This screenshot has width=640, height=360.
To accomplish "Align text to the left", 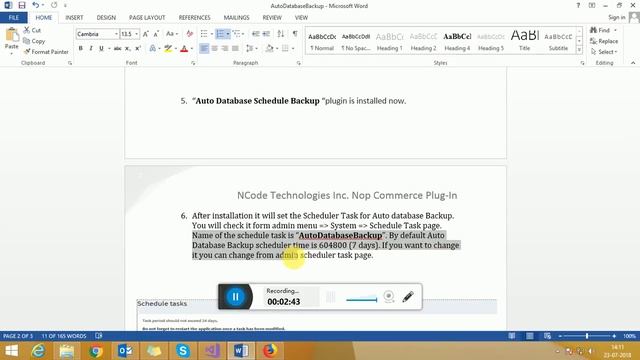I will point(204,49).
